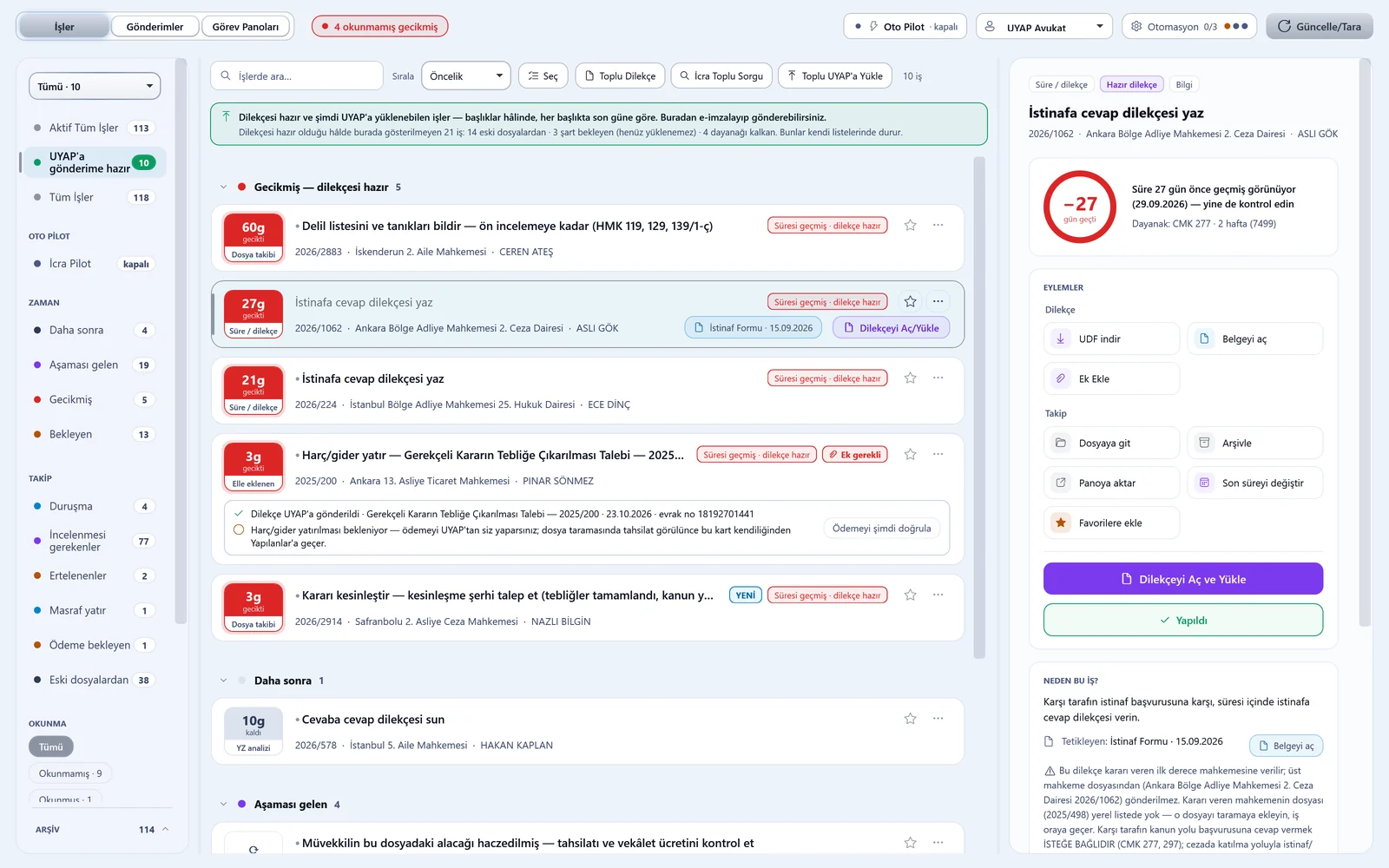Image resolution: width=1389 pixels, height=868 pixels.
Task: Click the İşlerde ara search field
Action: [297, 76]
